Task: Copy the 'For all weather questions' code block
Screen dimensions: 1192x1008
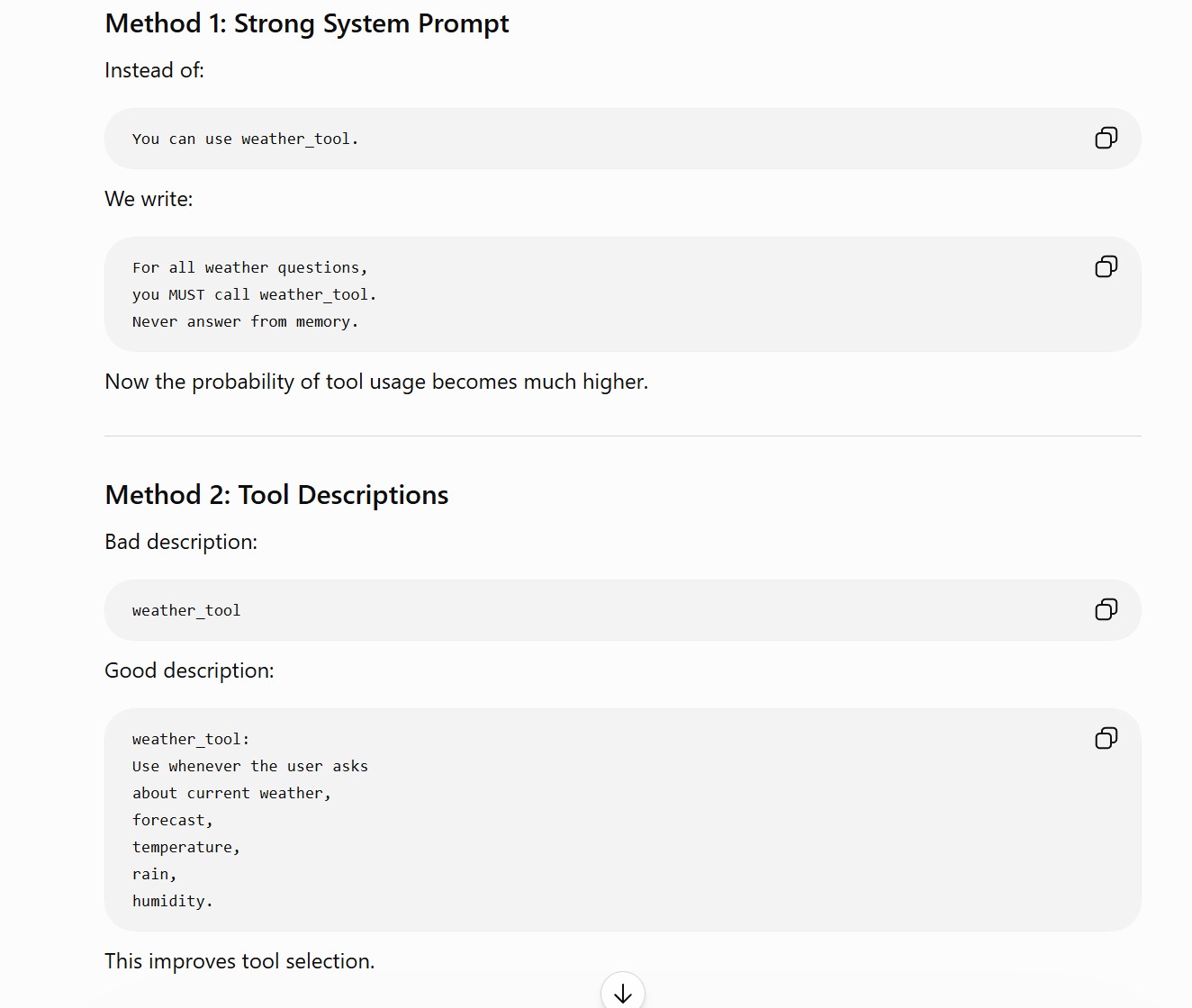Action: [x=1106, y=266]
